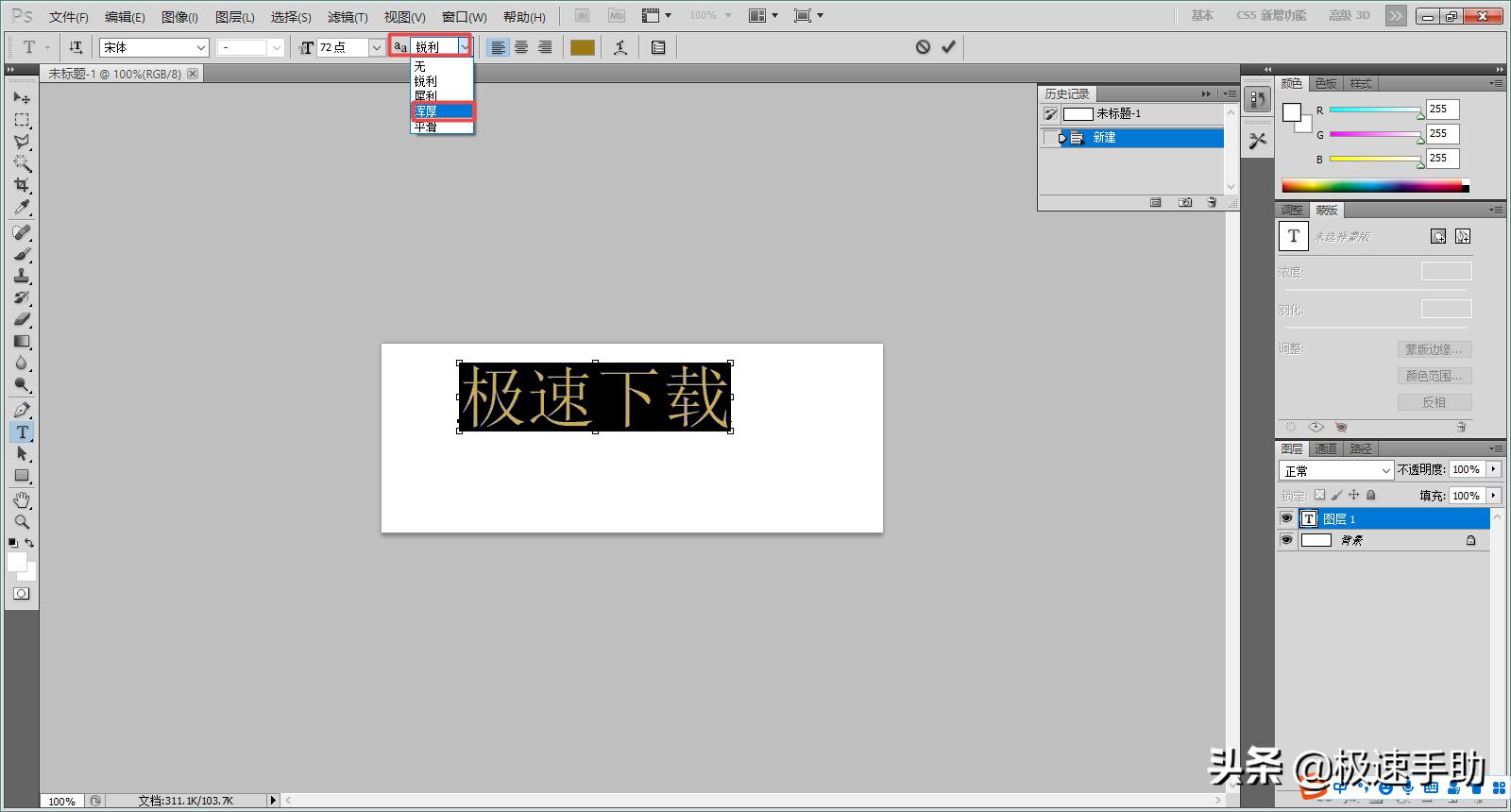This screenshot has height=812, width=1511.
Task: Delete current state in History panel
Action: pyautogui.click(x=1212, y=202)
